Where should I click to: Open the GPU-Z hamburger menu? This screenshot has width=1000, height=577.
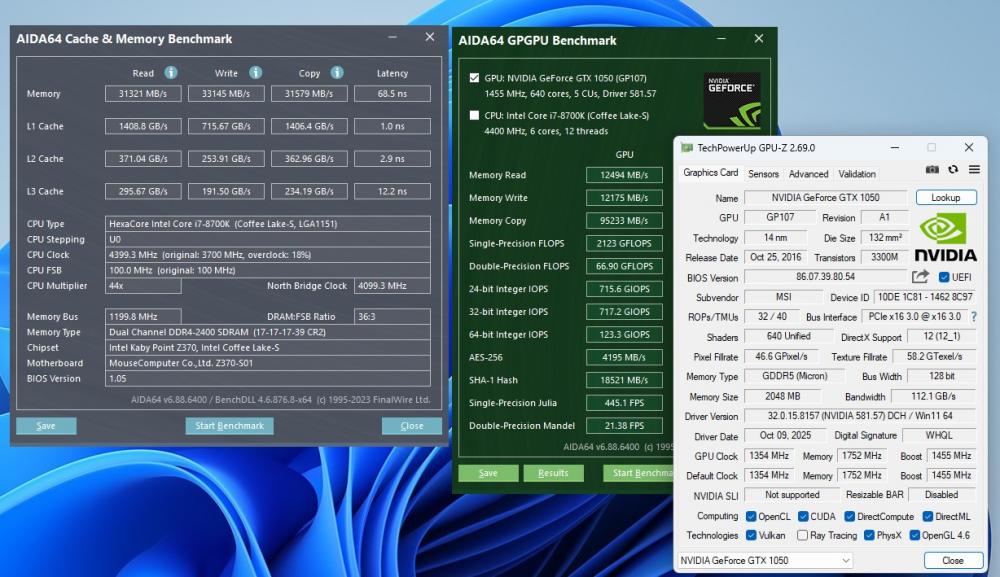[974, 170]
